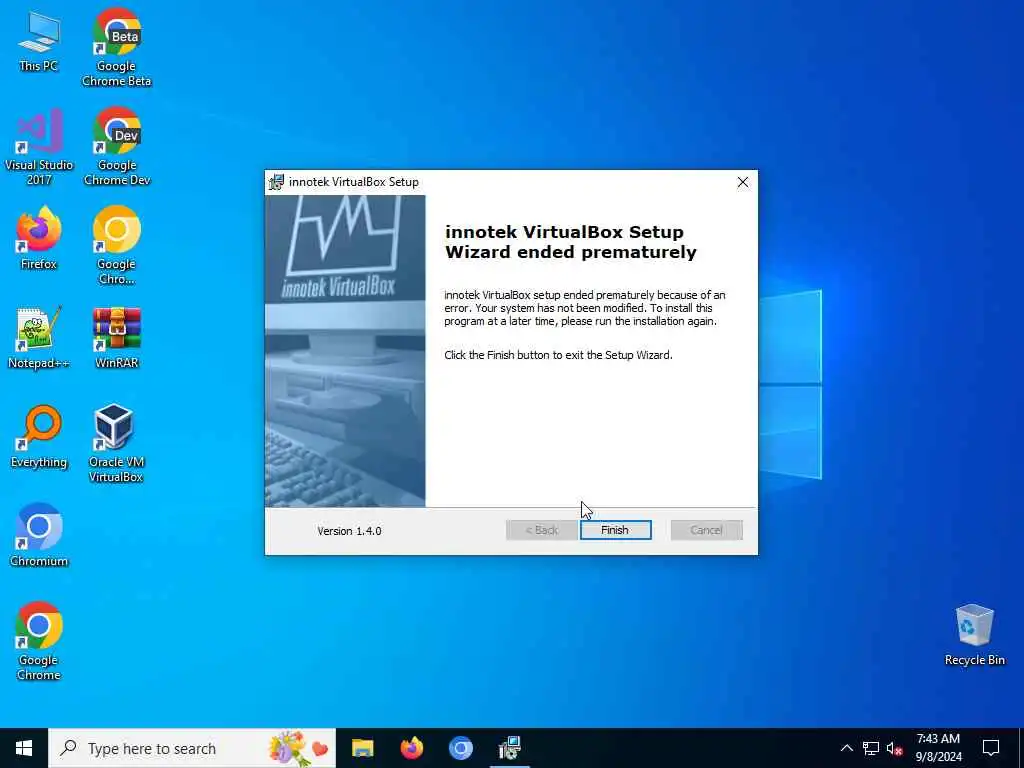Open the notification center icon
The image size is (1024, 768).
click(991, 748)
